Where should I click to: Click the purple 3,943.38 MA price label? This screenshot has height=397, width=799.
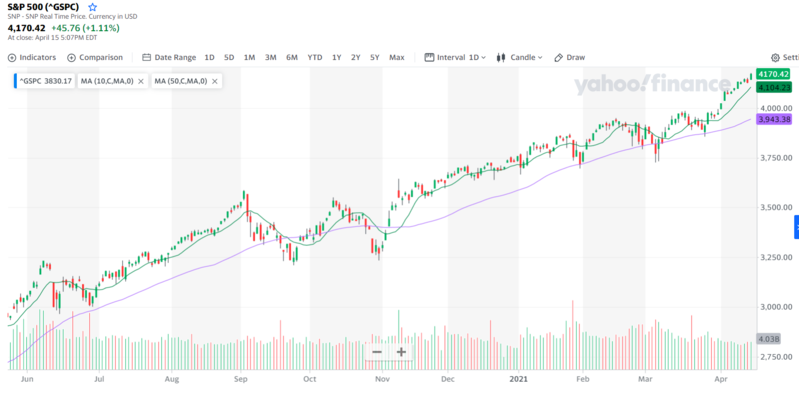coord(774,119)
